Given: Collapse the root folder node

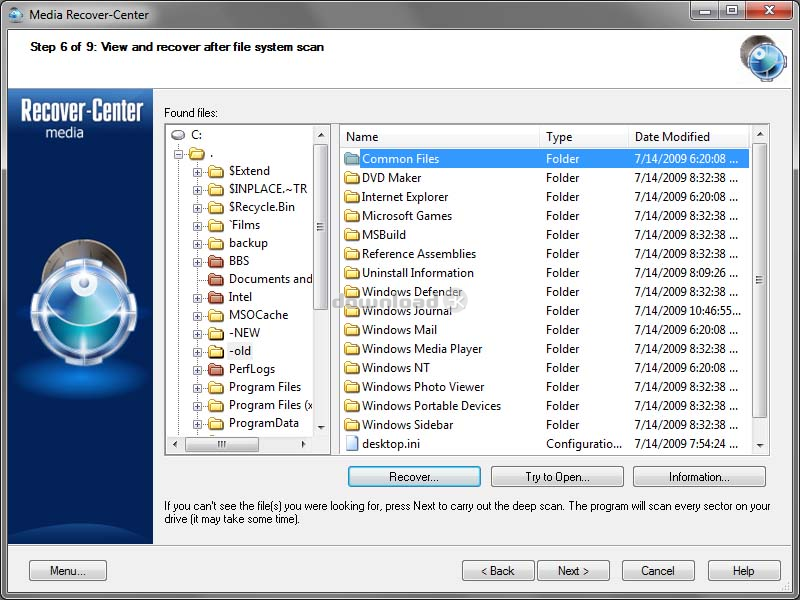Looking at the screenshot, I should 179,154.
